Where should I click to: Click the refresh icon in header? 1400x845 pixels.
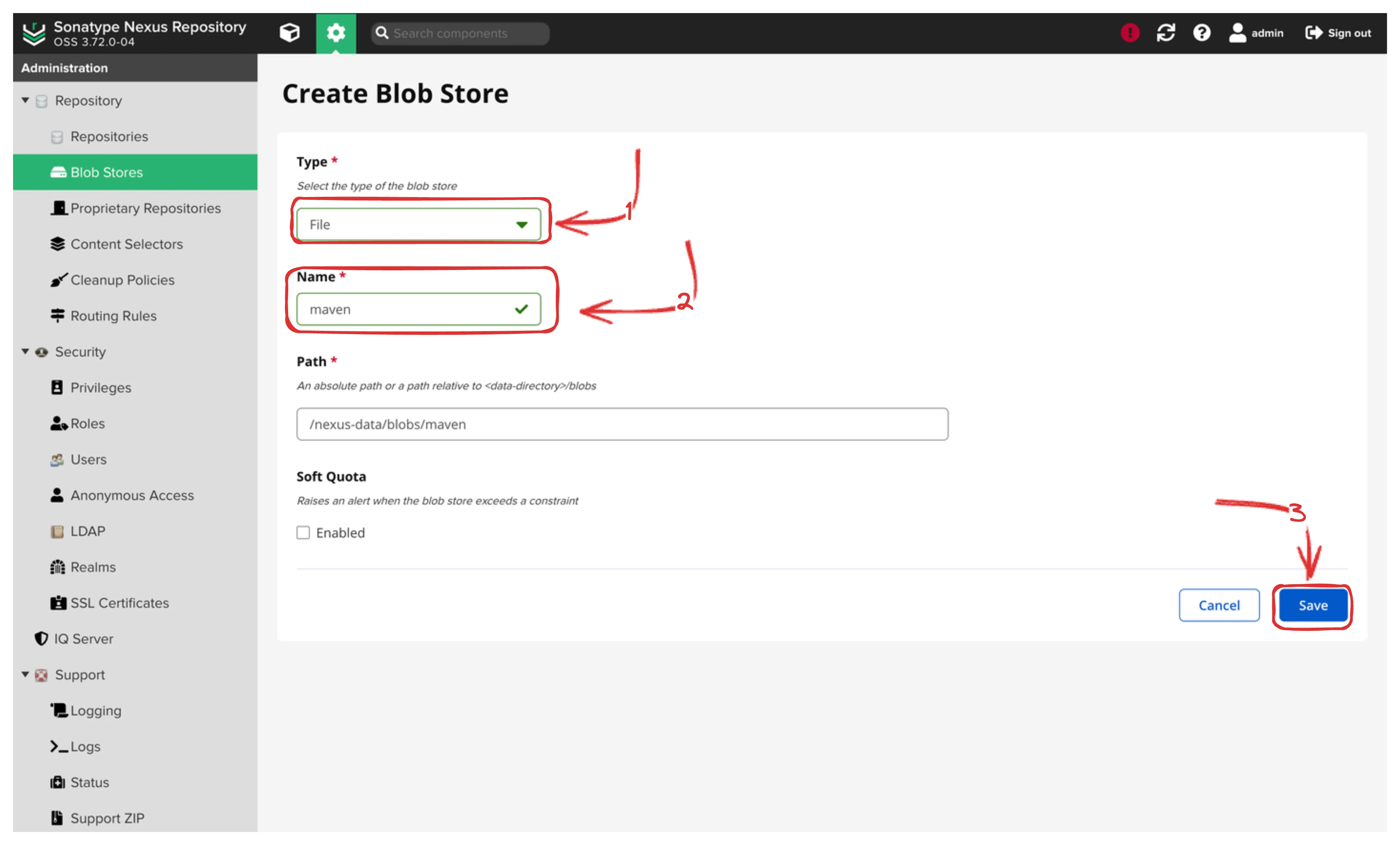(1166, 33)
